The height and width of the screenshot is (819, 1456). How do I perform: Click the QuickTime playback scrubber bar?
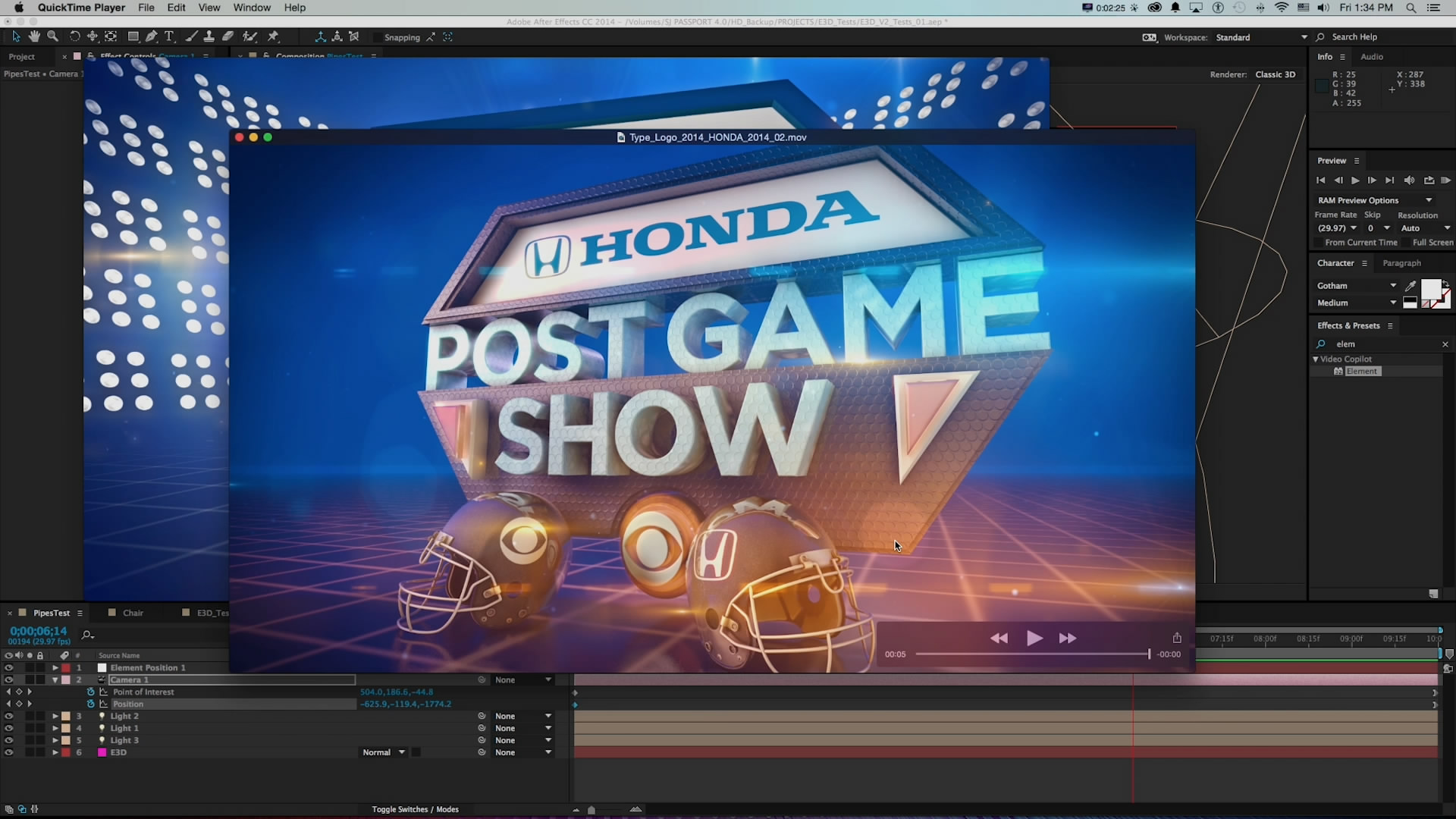pos(1033,654)
